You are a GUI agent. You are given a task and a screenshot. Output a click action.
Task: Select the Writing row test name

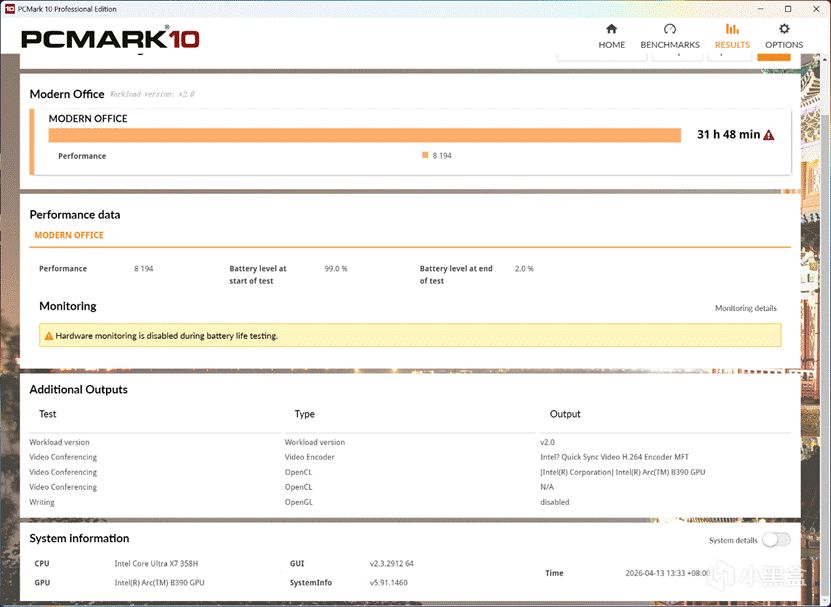(42, 502)
